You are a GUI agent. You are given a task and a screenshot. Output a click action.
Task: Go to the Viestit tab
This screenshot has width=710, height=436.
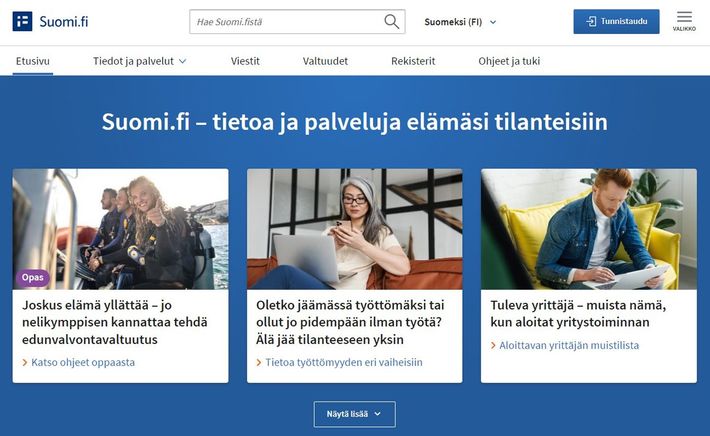pos(245,61)
